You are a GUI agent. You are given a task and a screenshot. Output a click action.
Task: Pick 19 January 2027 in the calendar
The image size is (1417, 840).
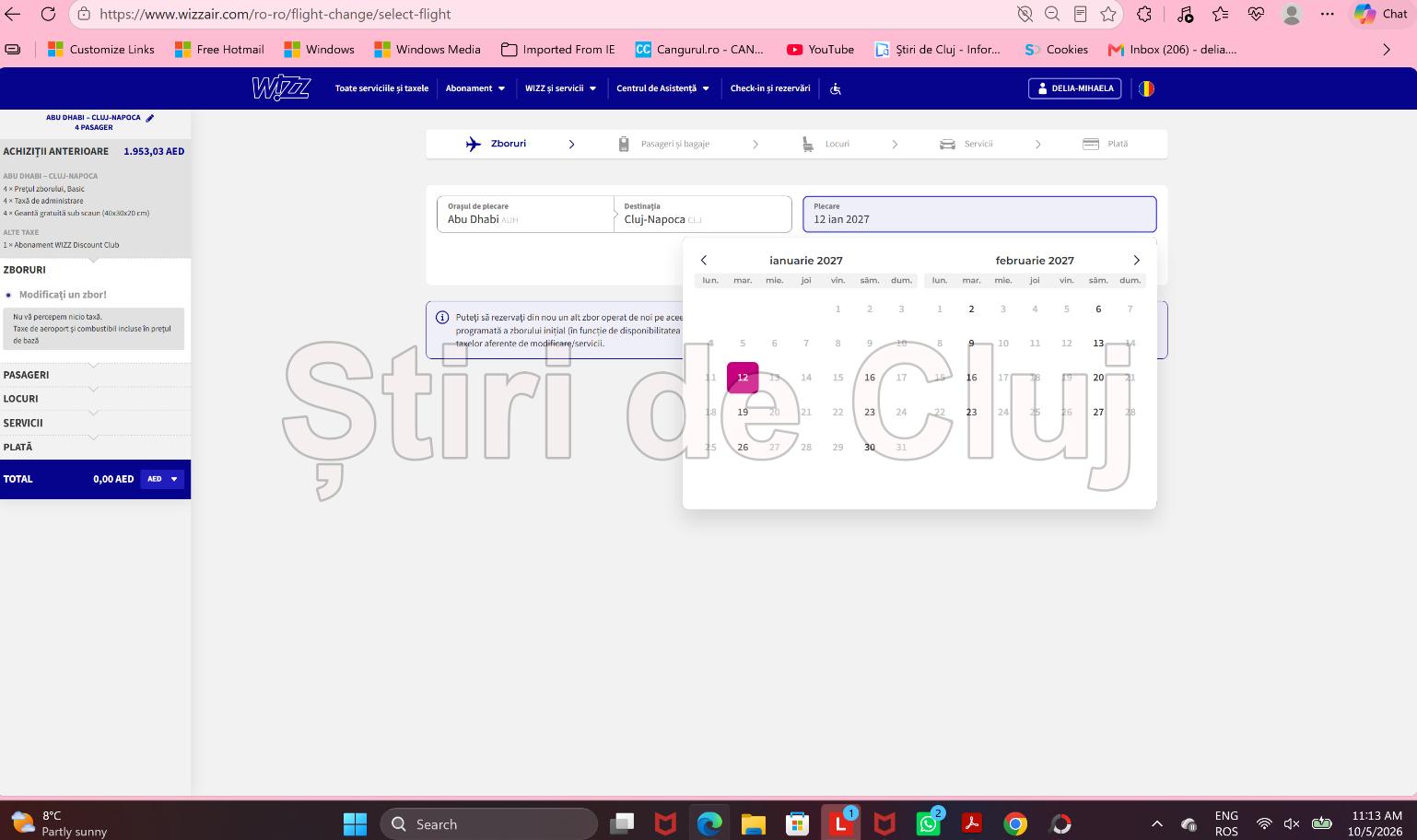click(x=743, y=413)
